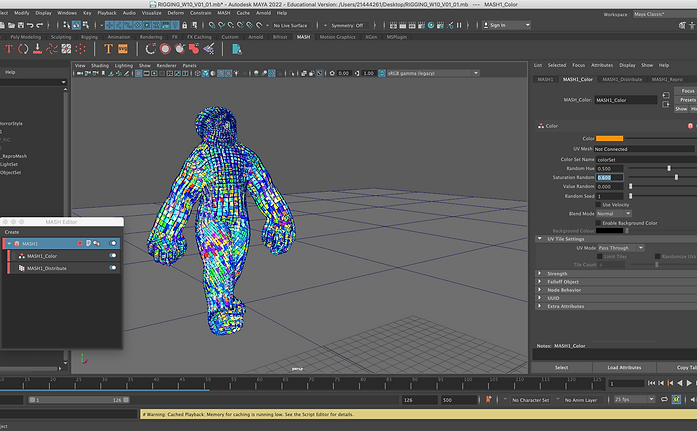Click the red download-arrow MASH shelf icon
The image size is (697, 431).
click(38, 49)
